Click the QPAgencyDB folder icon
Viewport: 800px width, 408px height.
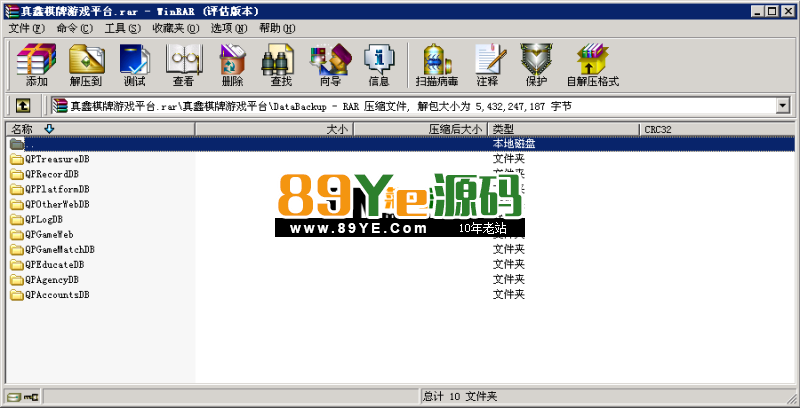click(x=17, y=279)
